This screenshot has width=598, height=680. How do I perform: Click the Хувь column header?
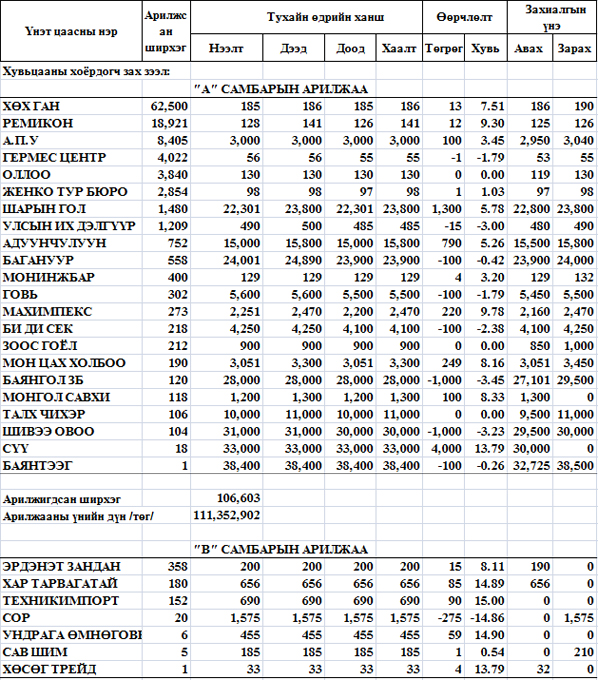pos(486,48)
